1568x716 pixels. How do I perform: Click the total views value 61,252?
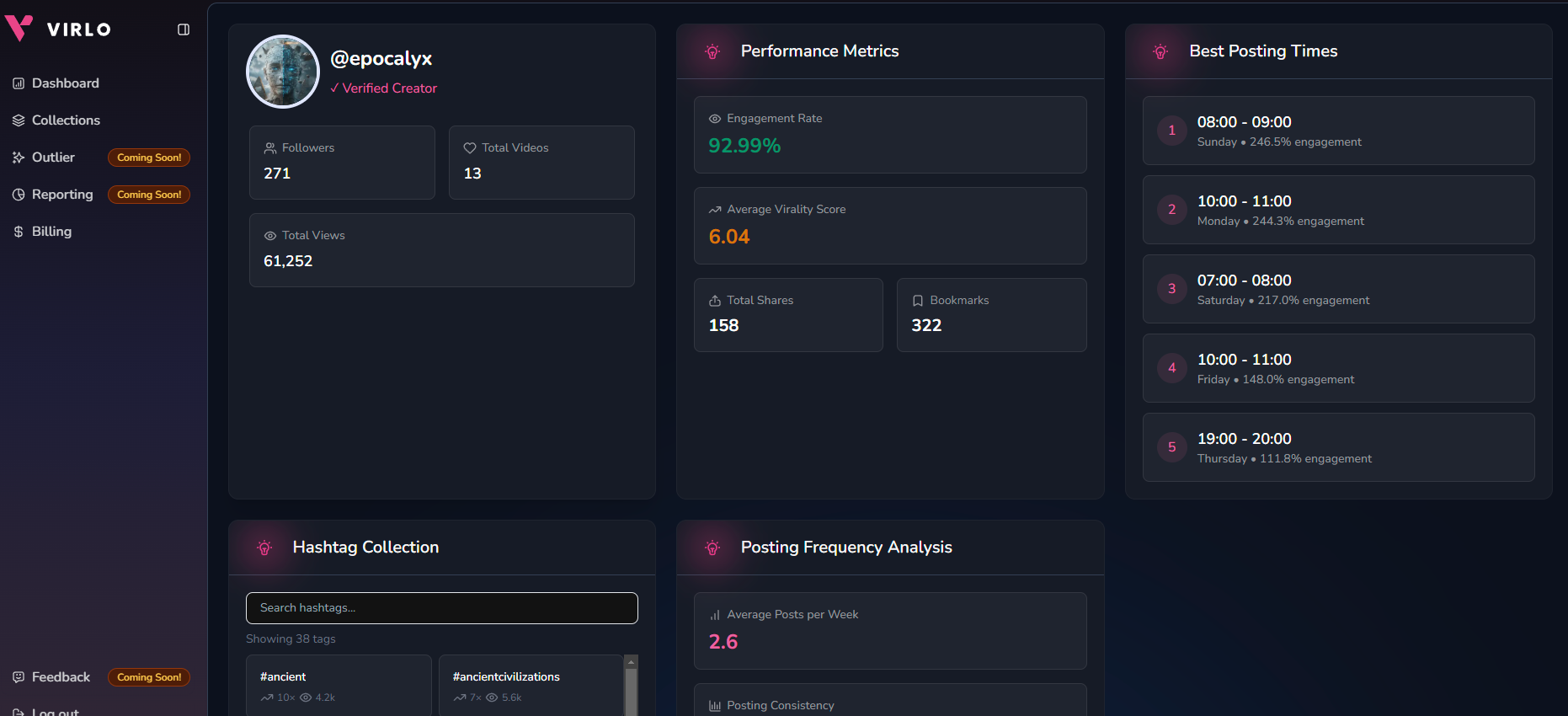pos(288,261)
